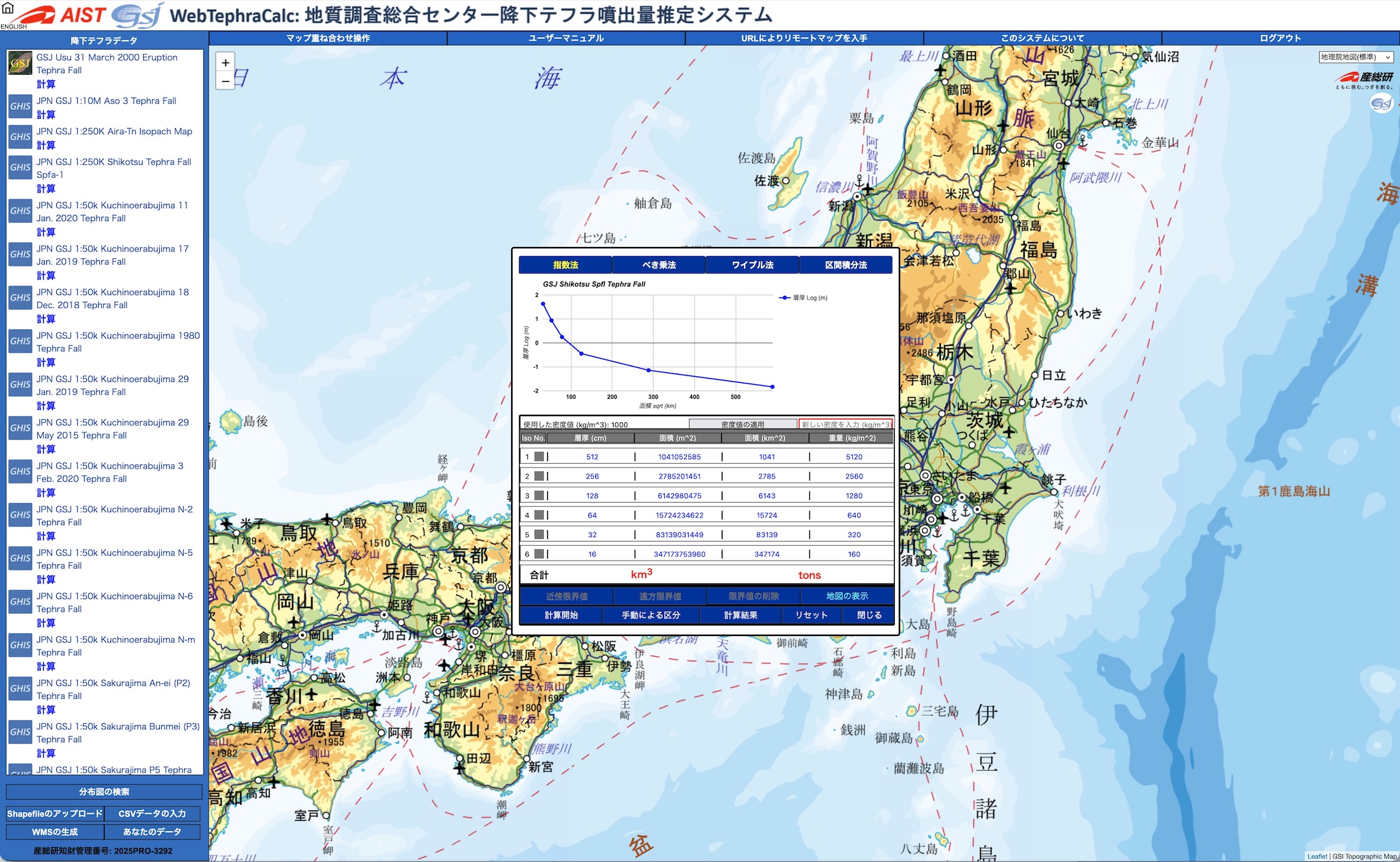
Task: Click the 計算結果 button
Action: pos(741,615)
